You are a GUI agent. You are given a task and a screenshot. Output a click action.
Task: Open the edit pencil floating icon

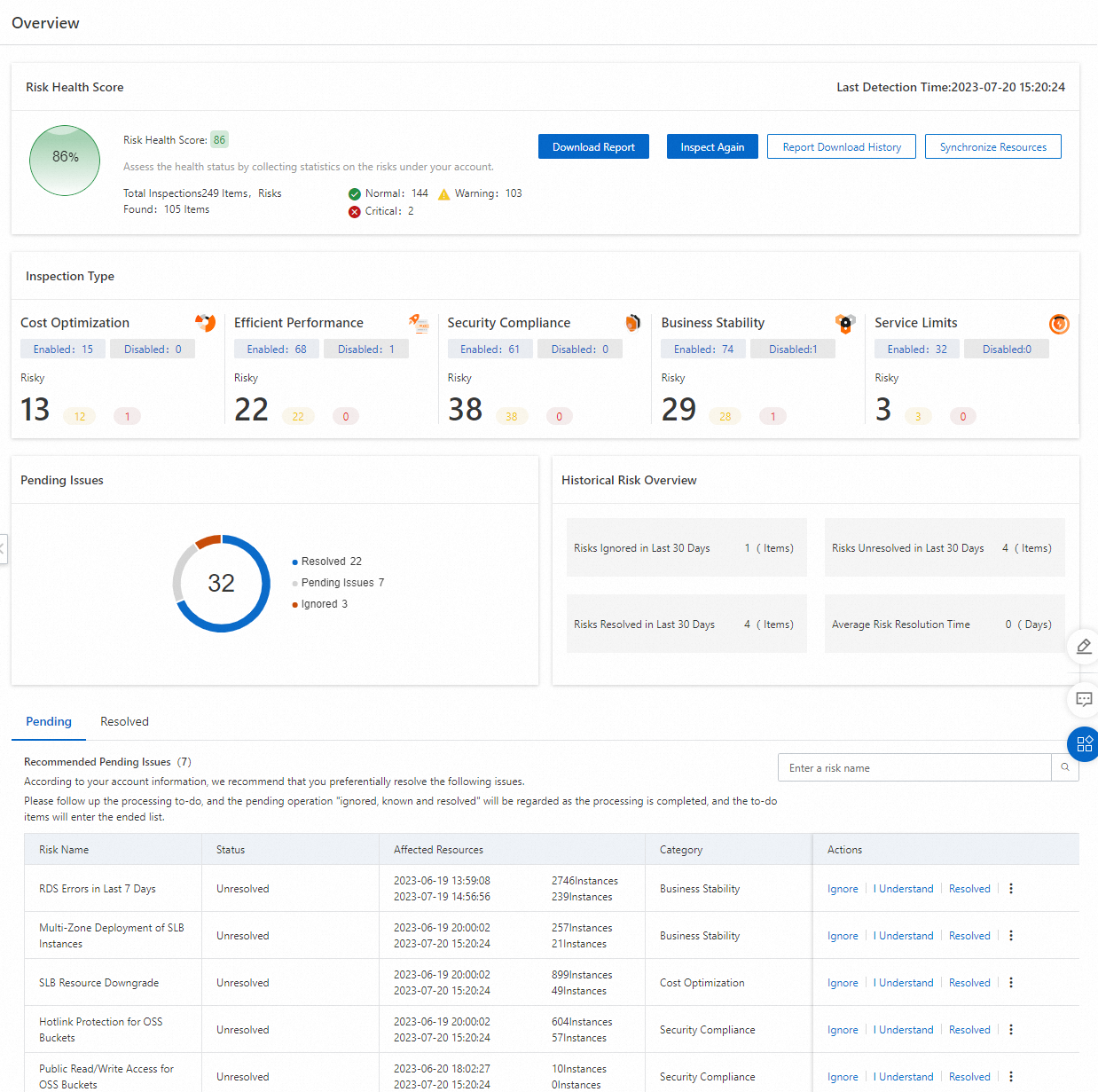(1084, 647)
